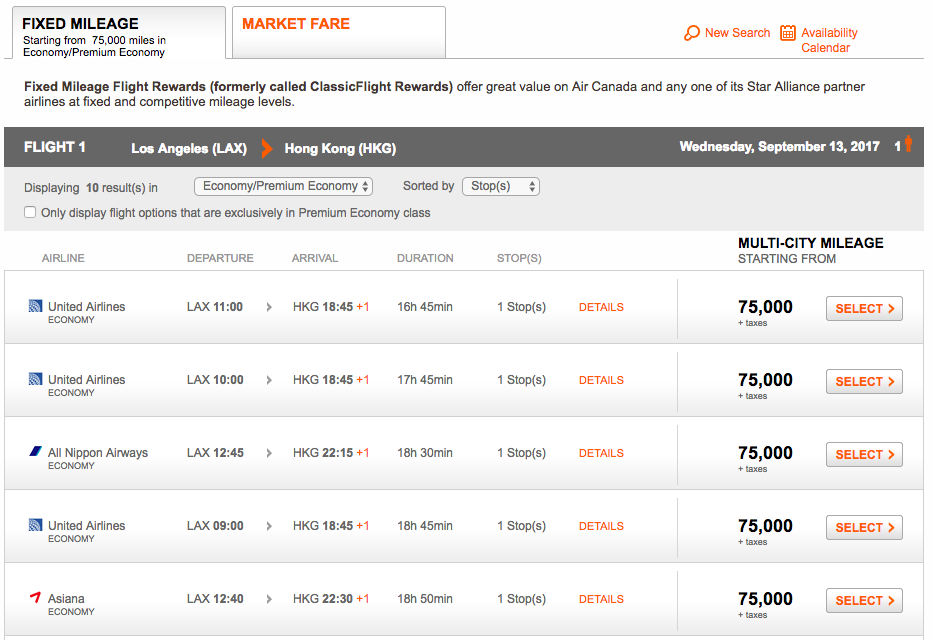This screenshot has width=933, height=640.
Task: Click the MULTI-CITY MILEAGE heading
Action: pyautogui.click(x=810, y=243)
